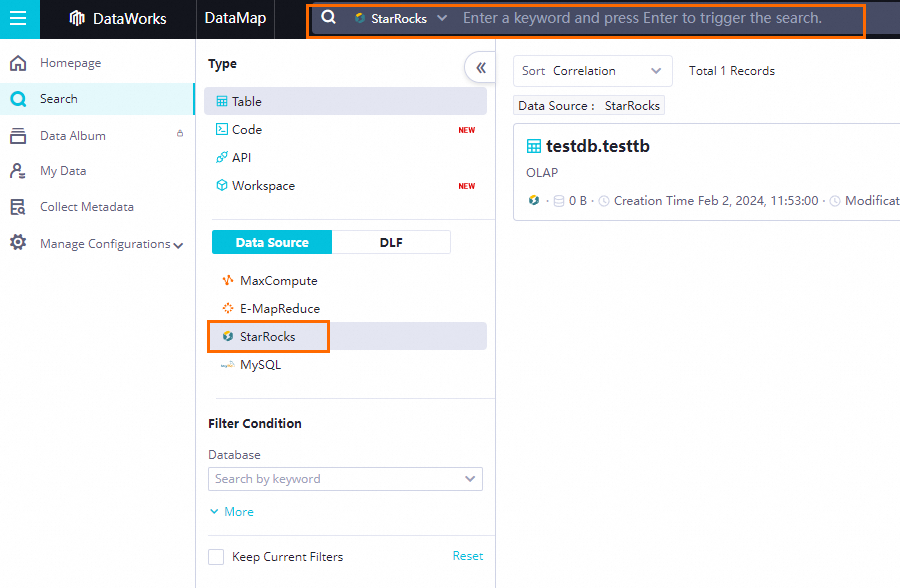Open the StarRocks search scope dropdown

click(x=401, y=18)
